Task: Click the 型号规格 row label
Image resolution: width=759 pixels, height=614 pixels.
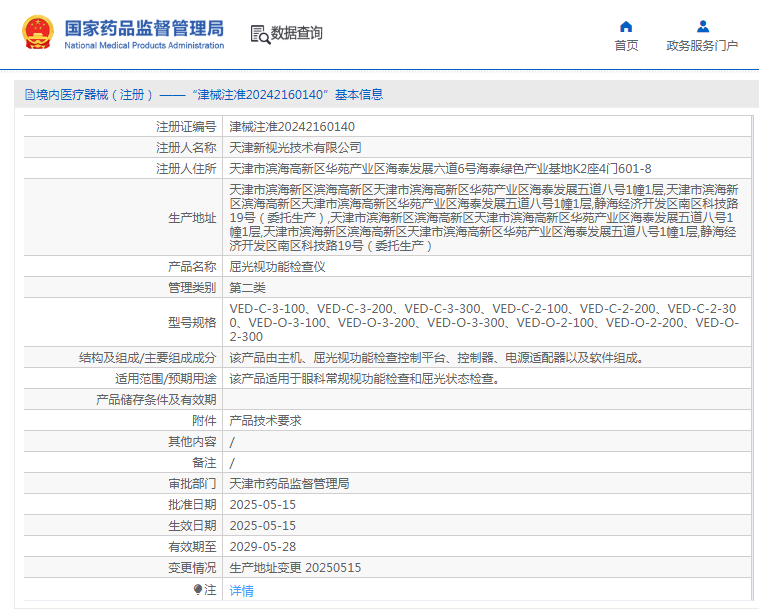Action: pyautogui.click(x=192, y=322)
